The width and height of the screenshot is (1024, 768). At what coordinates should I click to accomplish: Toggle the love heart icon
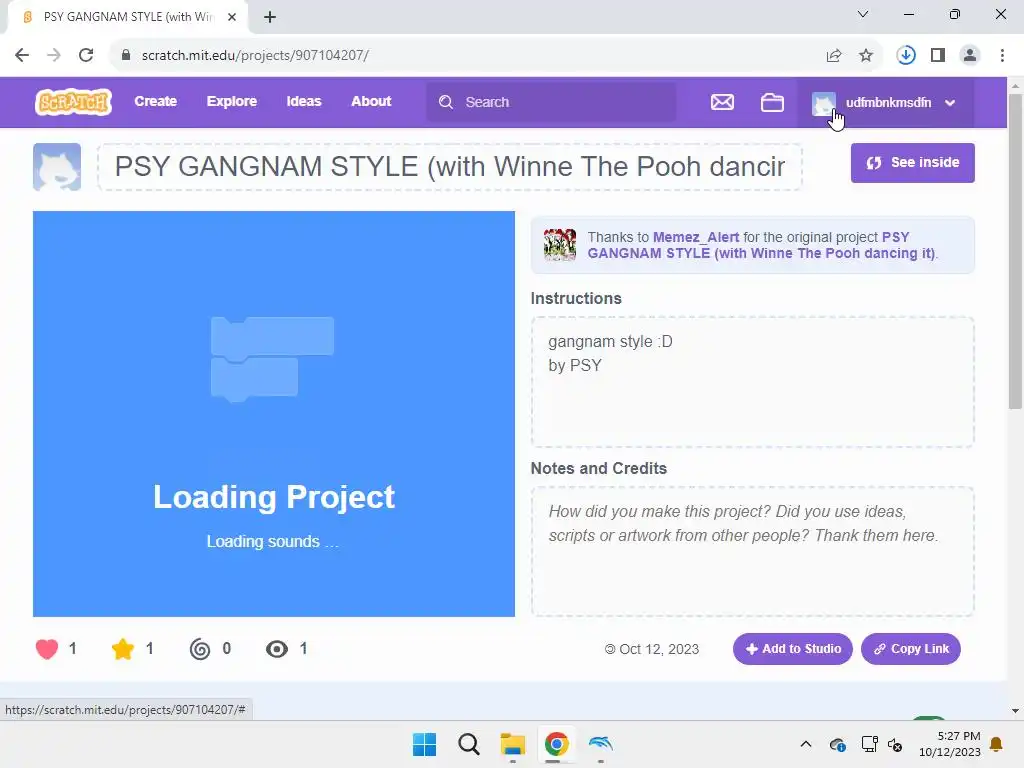pyautogui.click(x=46, y=648)
